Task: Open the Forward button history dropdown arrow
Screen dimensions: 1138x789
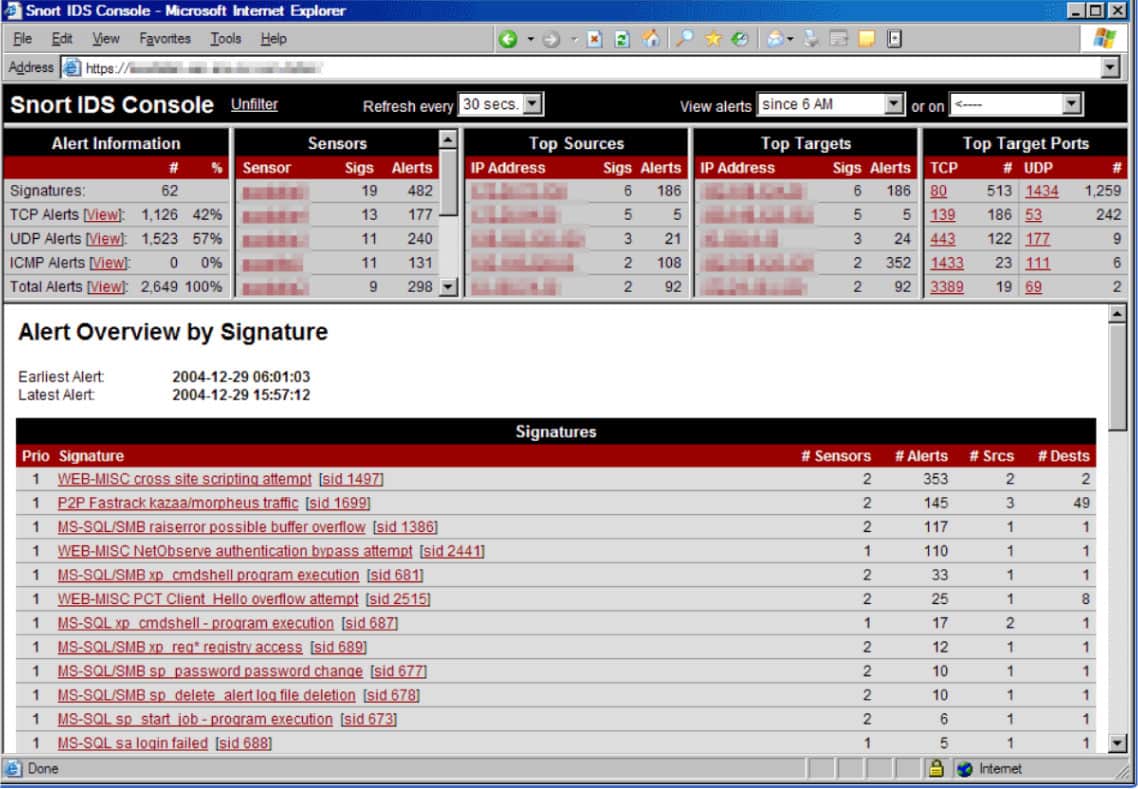Action: (573, 39)
